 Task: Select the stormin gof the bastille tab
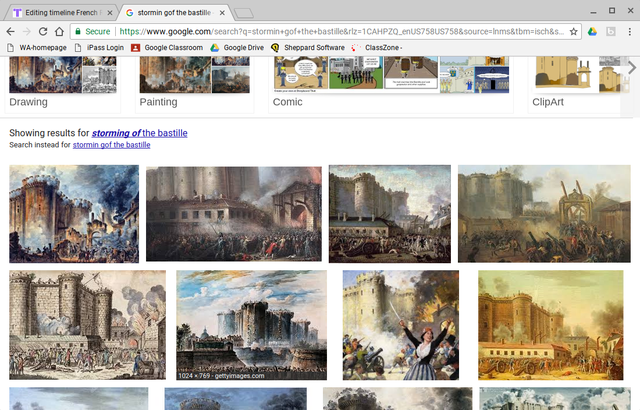click(174, 13)
